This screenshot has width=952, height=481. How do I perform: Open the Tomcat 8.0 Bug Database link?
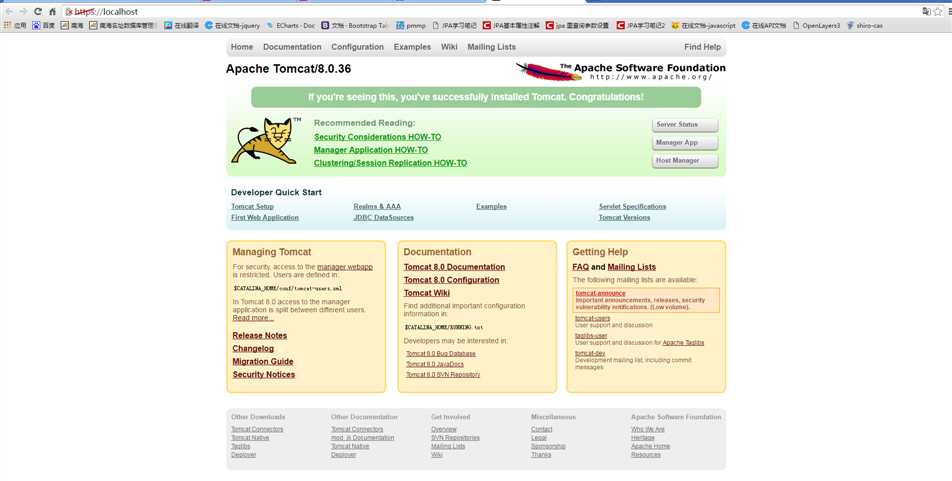[441, 353]
